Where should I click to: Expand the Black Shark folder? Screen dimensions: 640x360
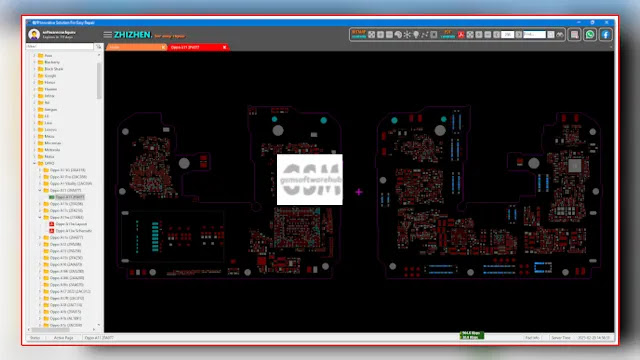[x=34, y=69]
